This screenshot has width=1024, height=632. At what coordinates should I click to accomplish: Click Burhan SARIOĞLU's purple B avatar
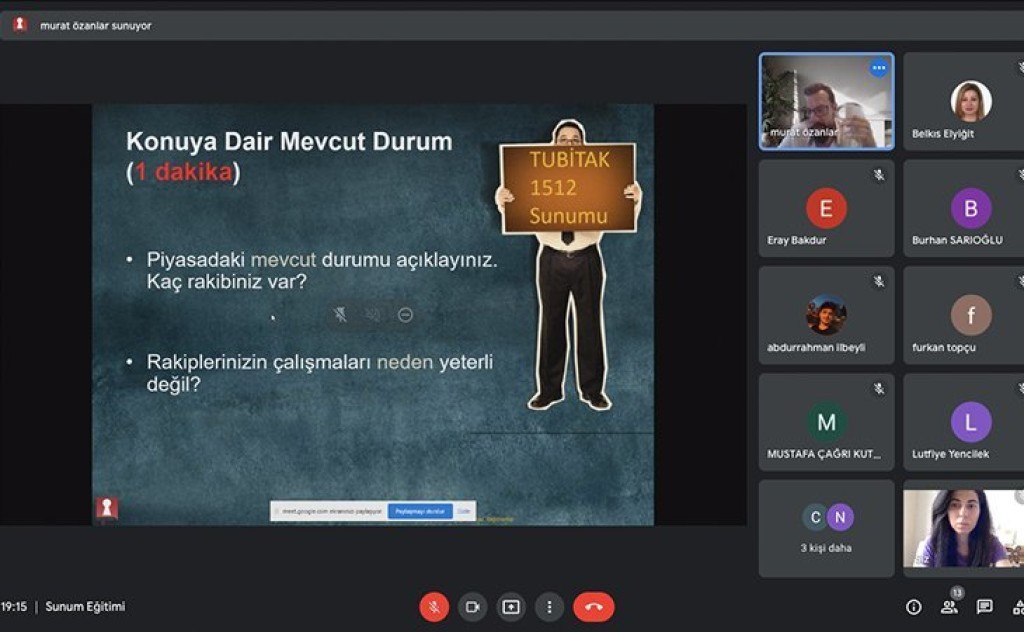point(971,208)
